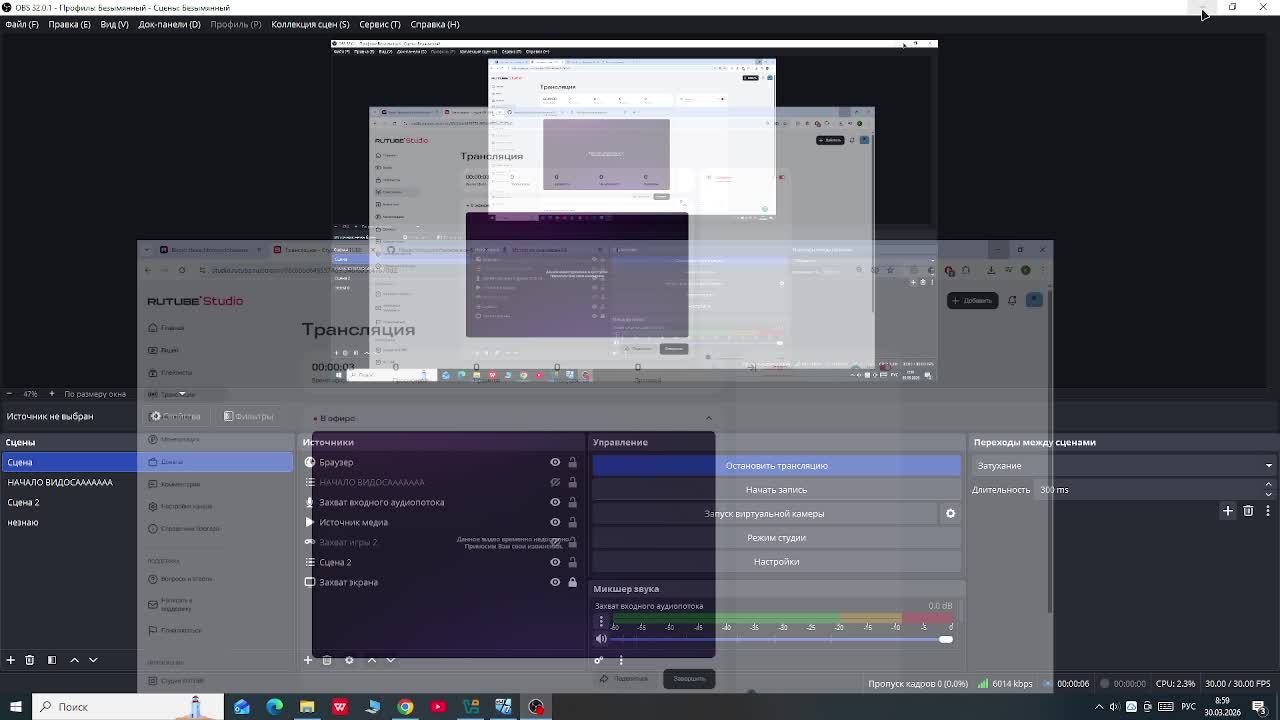
Task: Open Затухание transition dropdown
Action: 1125,466
